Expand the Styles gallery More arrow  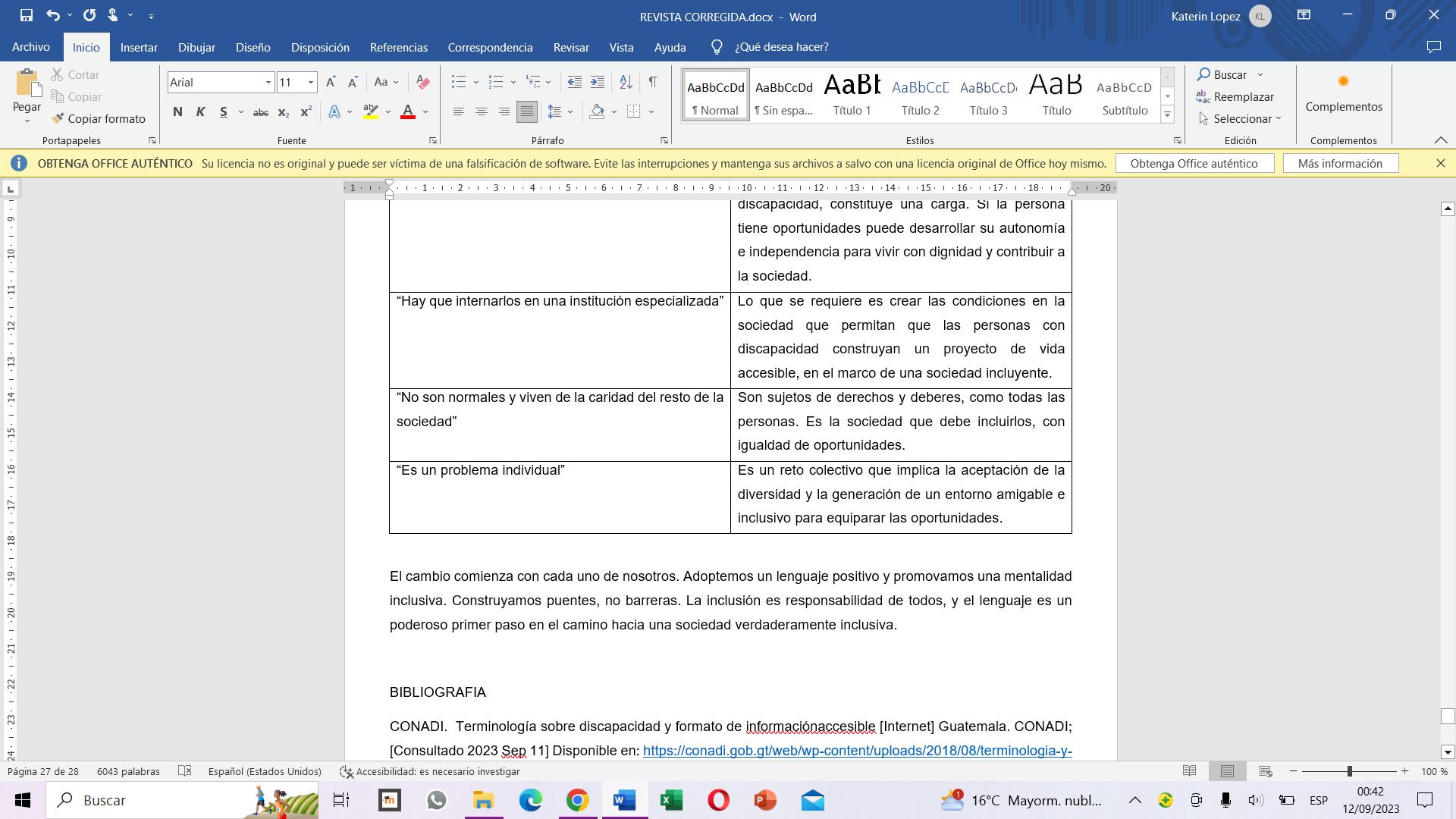click(1168, 115)
